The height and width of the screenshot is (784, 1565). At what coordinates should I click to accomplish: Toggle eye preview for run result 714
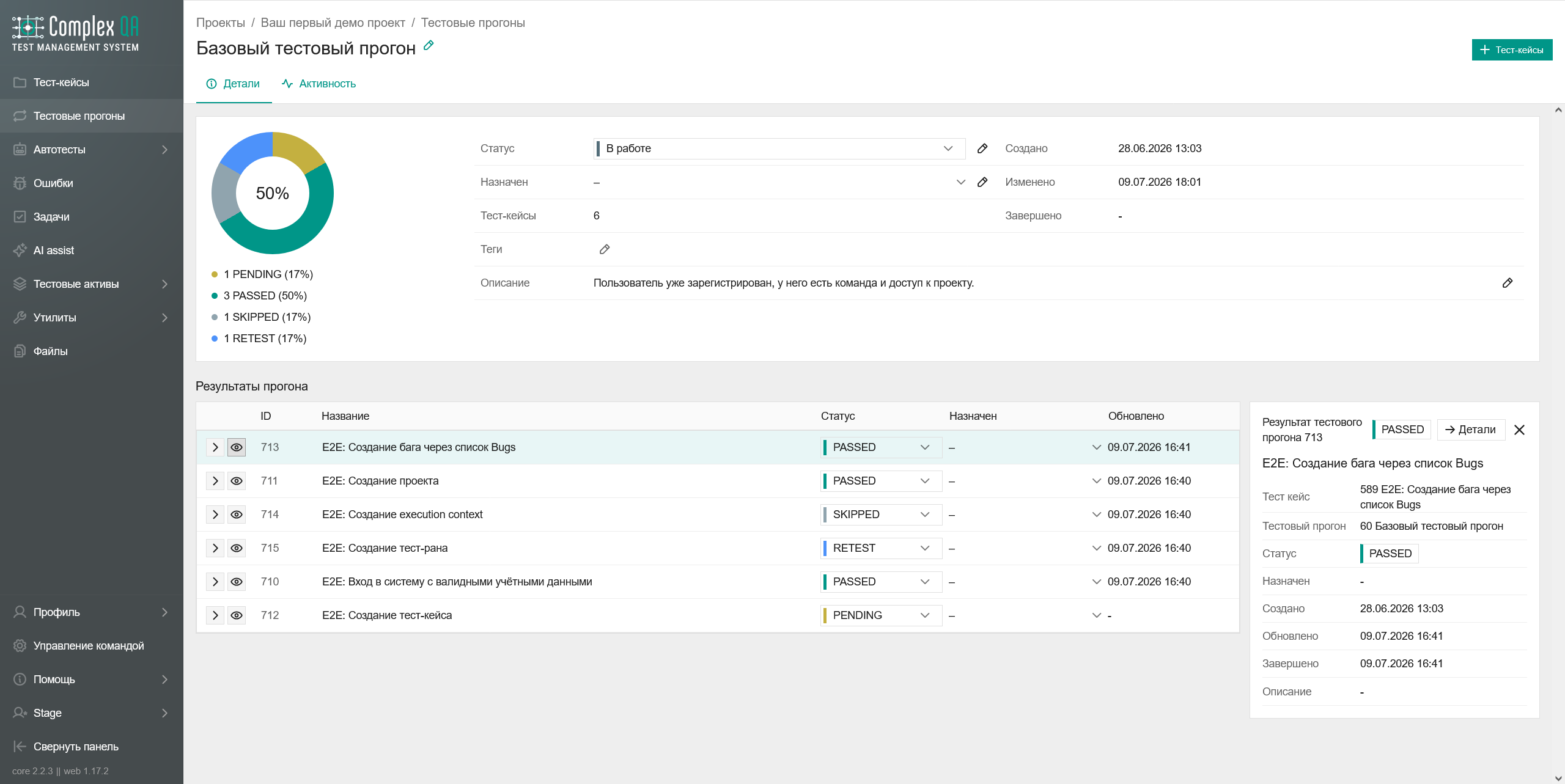click(237, 515)
